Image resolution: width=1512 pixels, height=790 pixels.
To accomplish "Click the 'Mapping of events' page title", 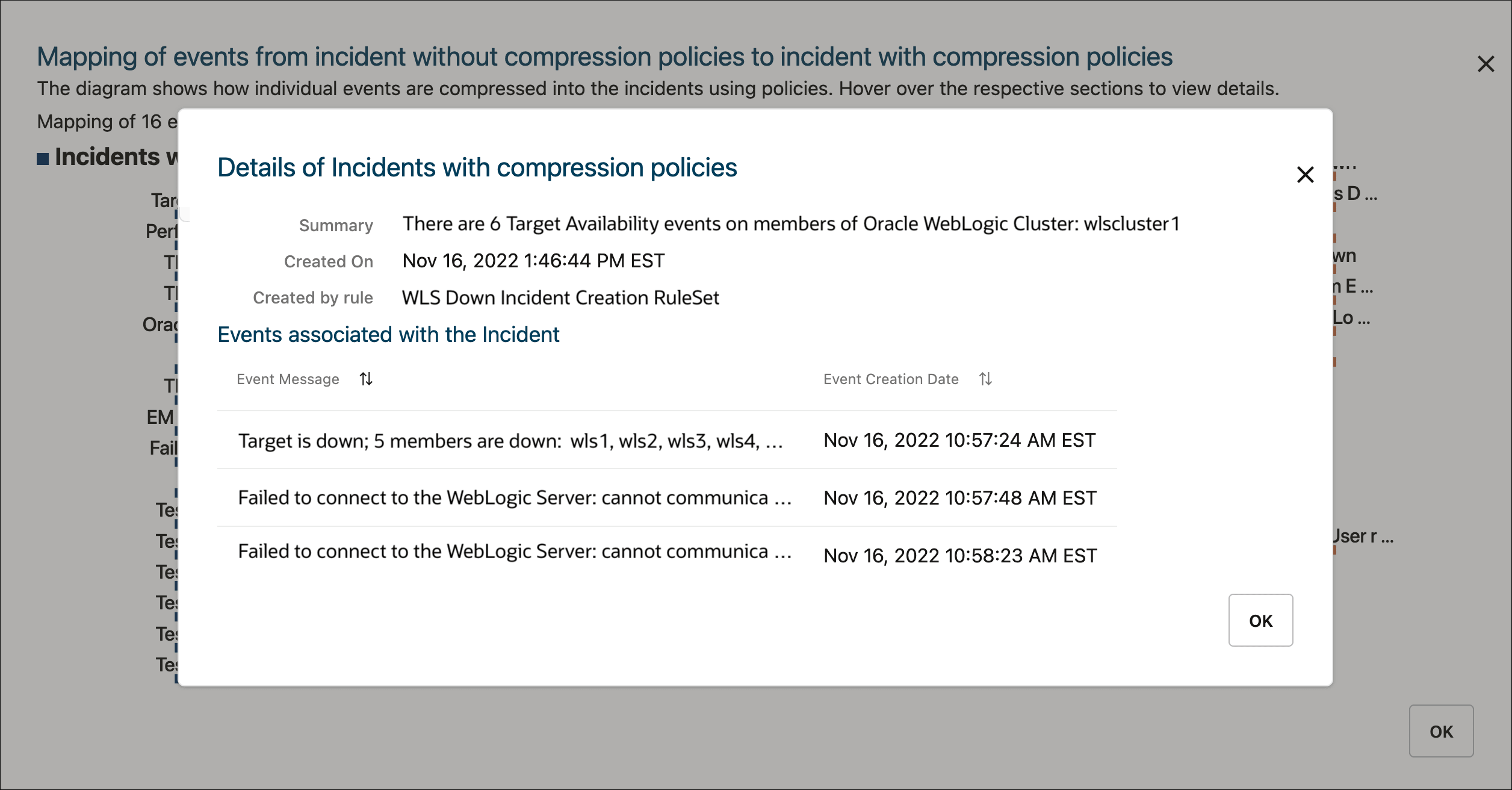I will tap(604, 57).
